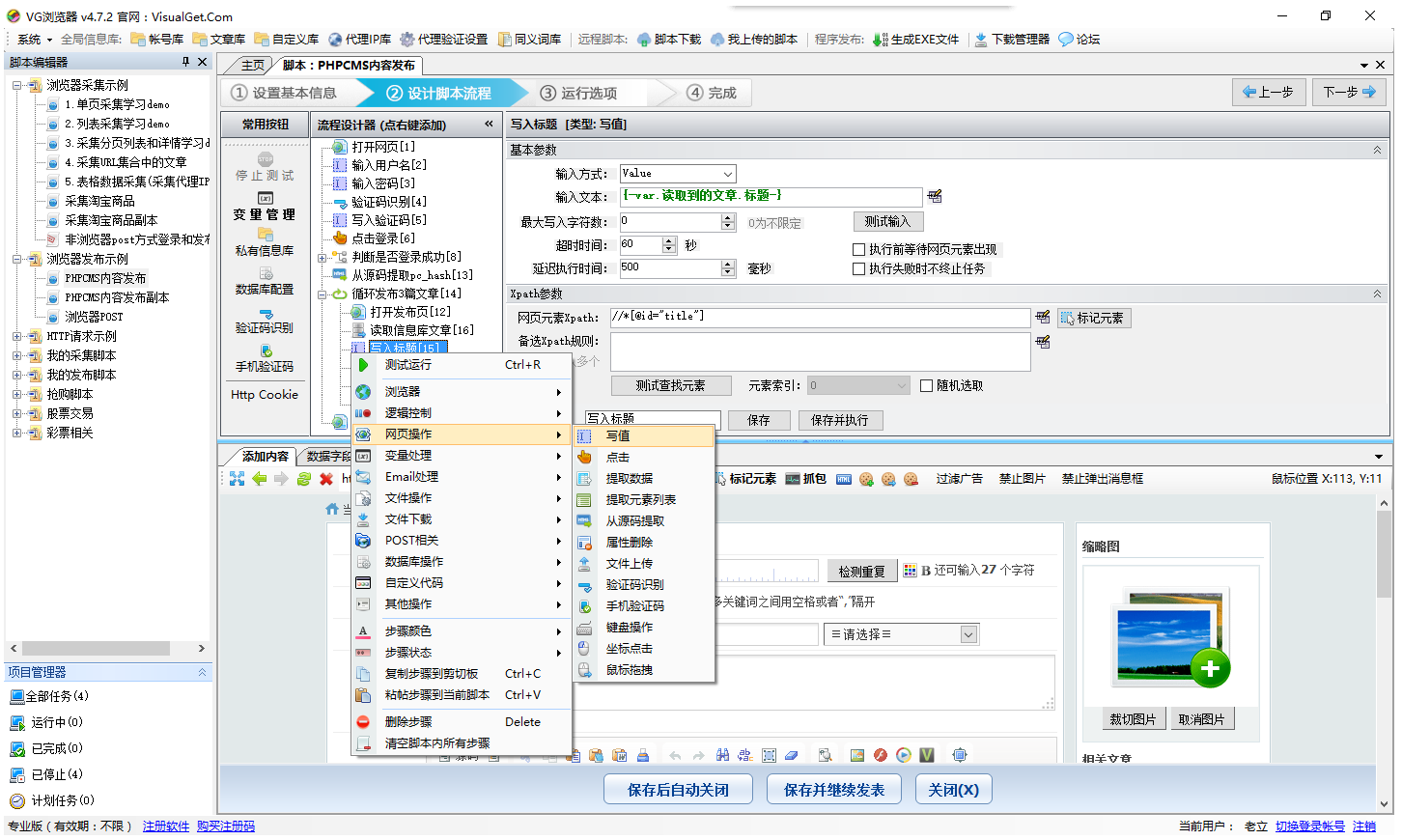Select 从源码提取 in the submenu

coord(644,521)
